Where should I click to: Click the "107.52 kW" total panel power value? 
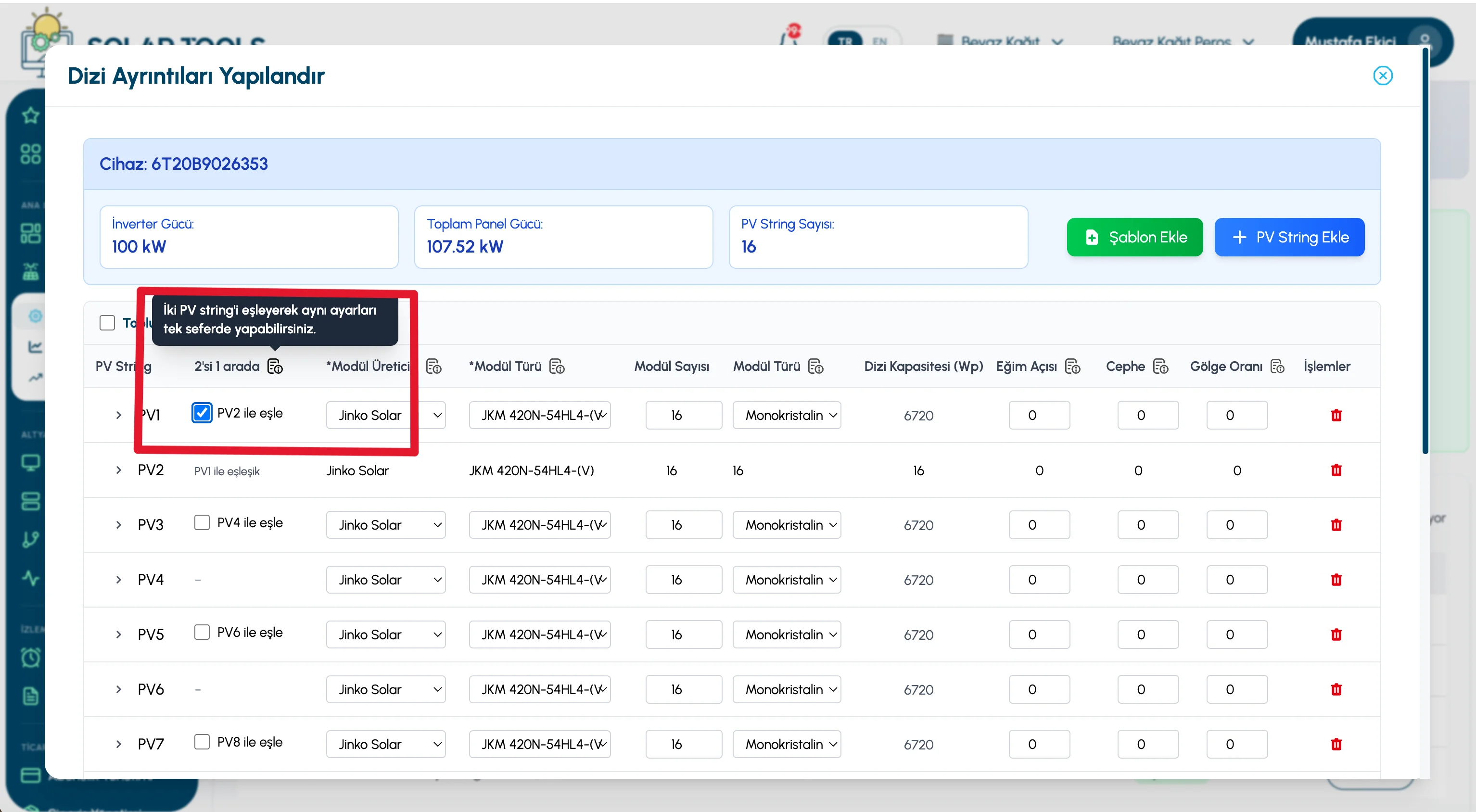pyautogui.click(x=465, y=246)
